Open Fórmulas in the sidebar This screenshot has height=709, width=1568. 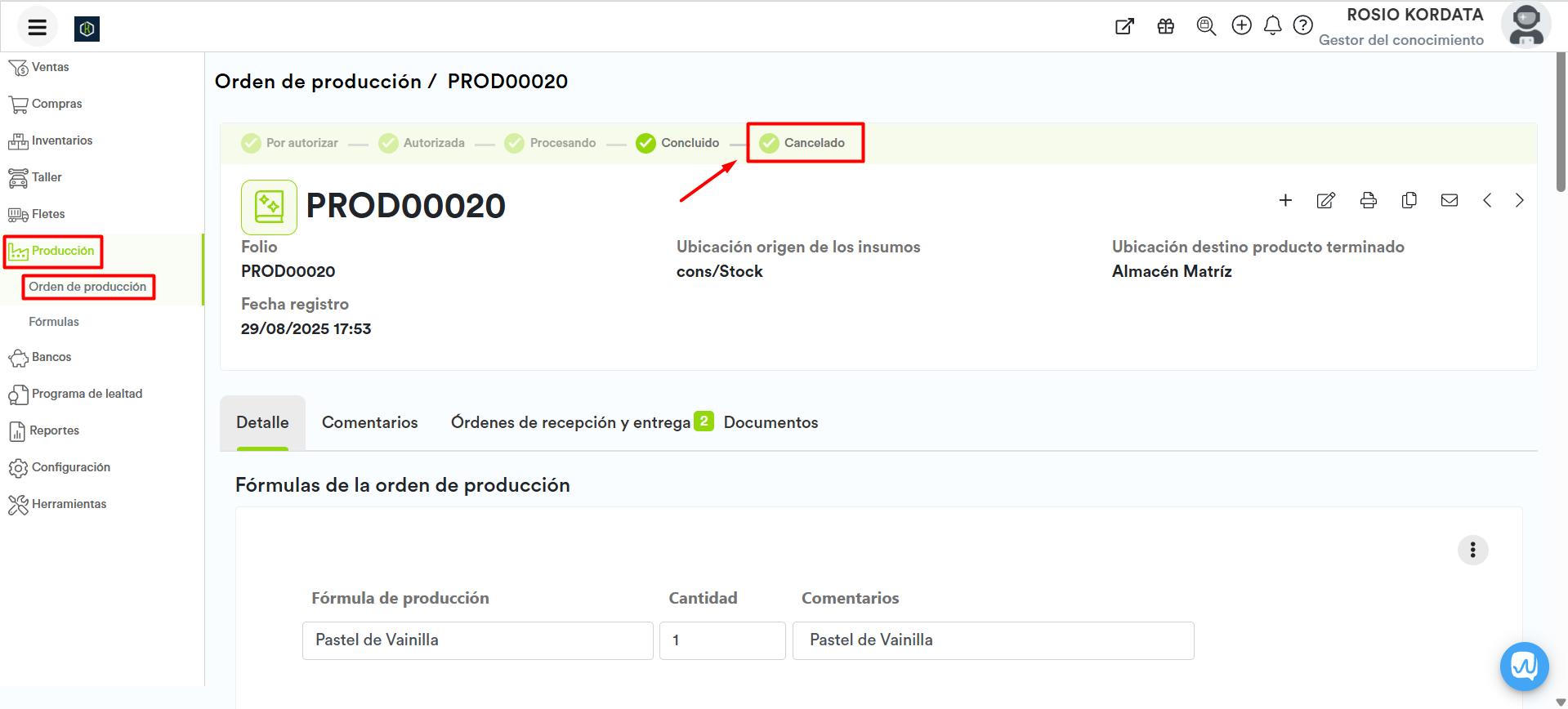click(x=54, y=322)
